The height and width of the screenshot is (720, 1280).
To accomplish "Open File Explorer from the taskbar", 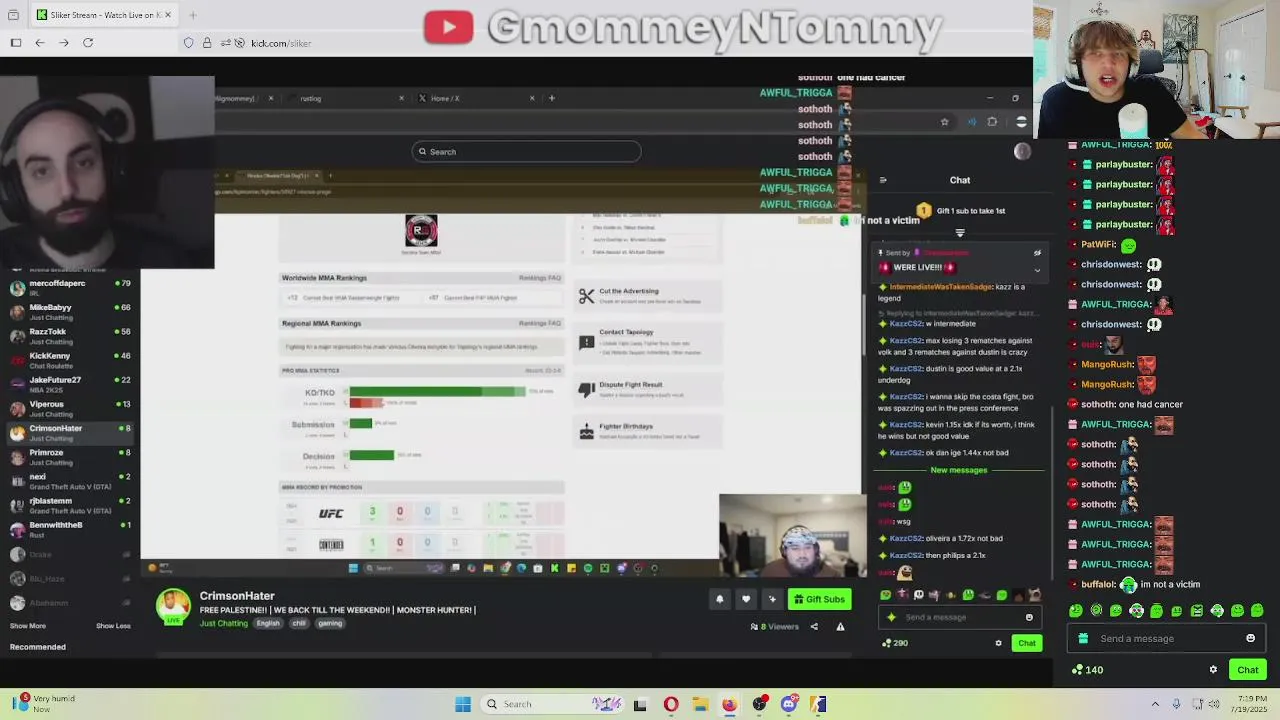I will (x=700, y=704).
